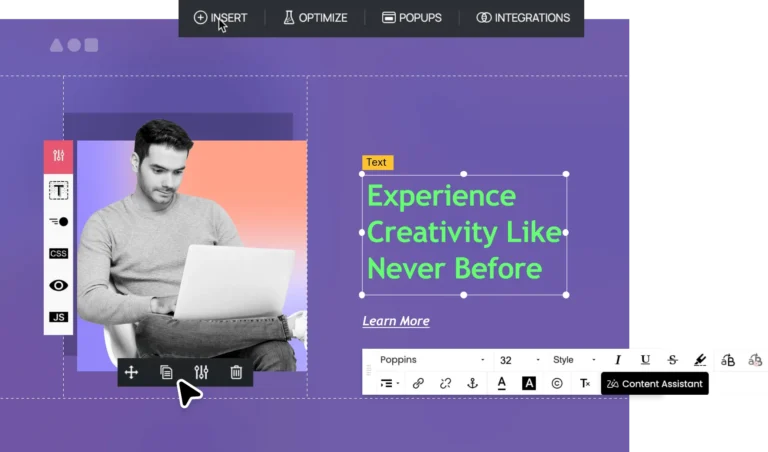This screenshot has height=452, width=768.
Task: Click the move handle icon
Action: (131, 373)
